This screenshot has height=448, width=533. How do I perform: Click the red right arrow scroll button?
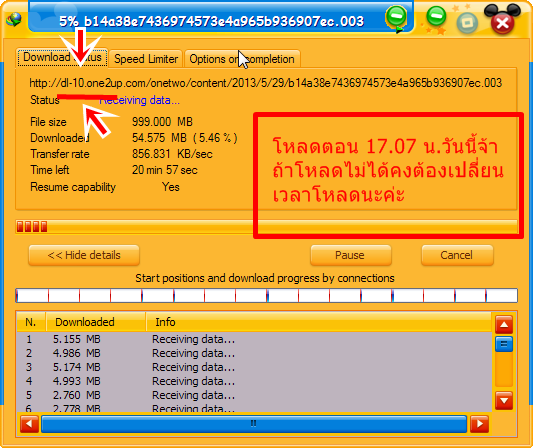pos(480,424)
